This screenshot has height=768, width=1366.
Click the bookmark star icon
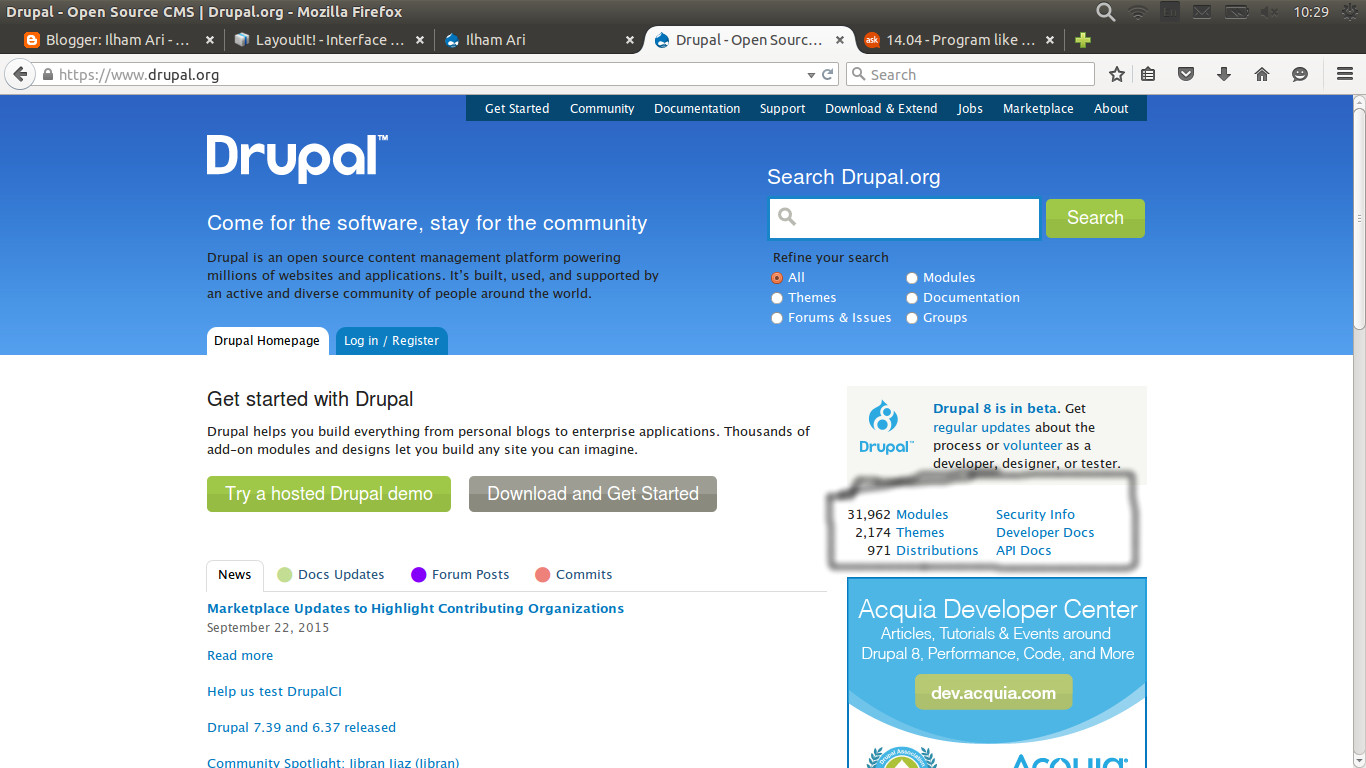[x=1117, y=74]
